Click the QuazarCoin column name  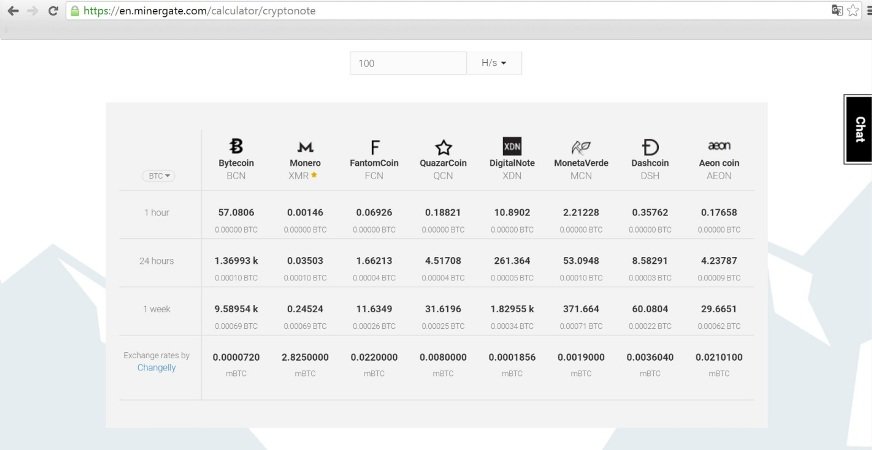coord(443,163)
